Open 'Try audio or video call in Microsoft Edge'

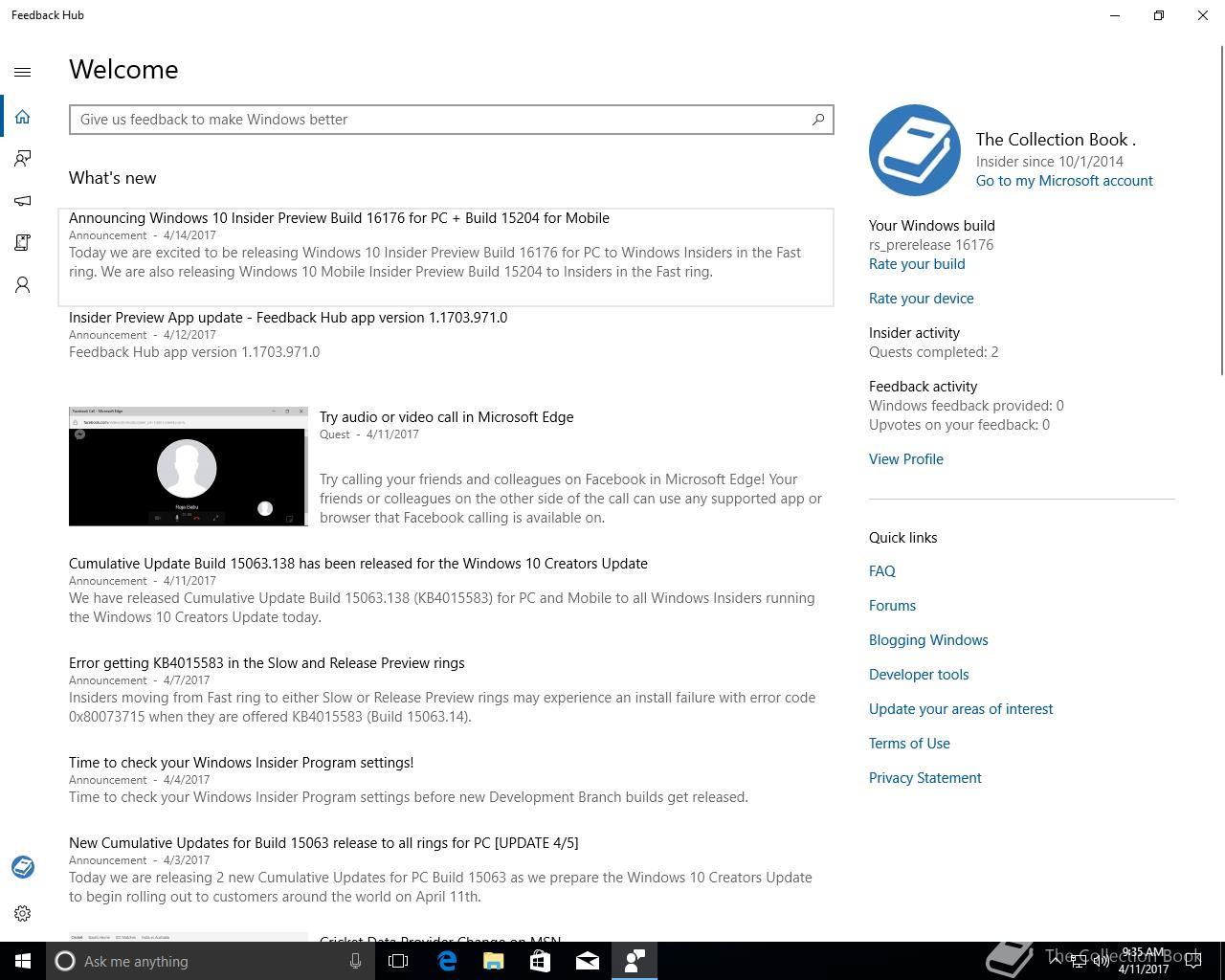tap(446, 417)
